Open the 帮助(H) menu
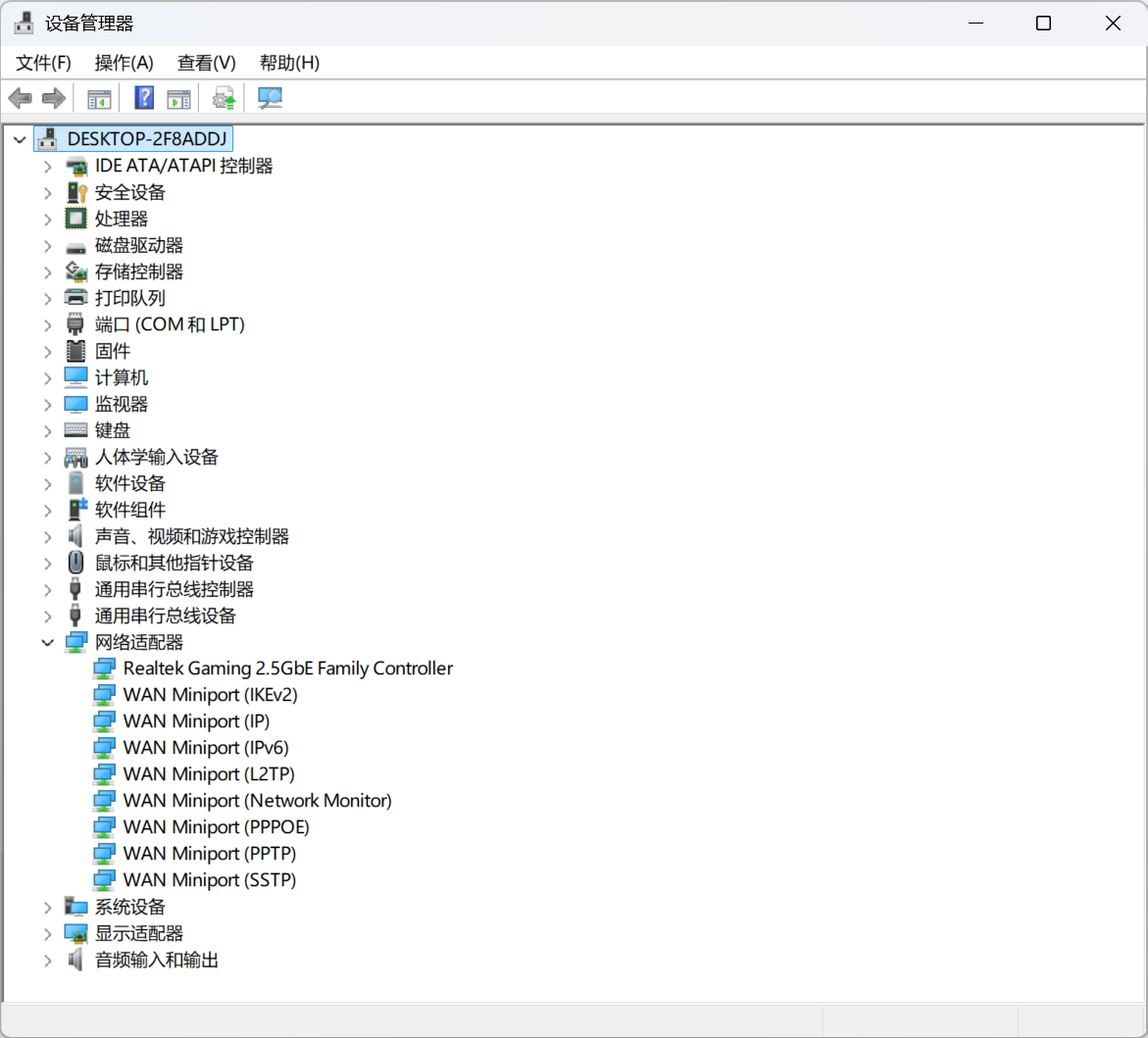 (x=289, y=63)
